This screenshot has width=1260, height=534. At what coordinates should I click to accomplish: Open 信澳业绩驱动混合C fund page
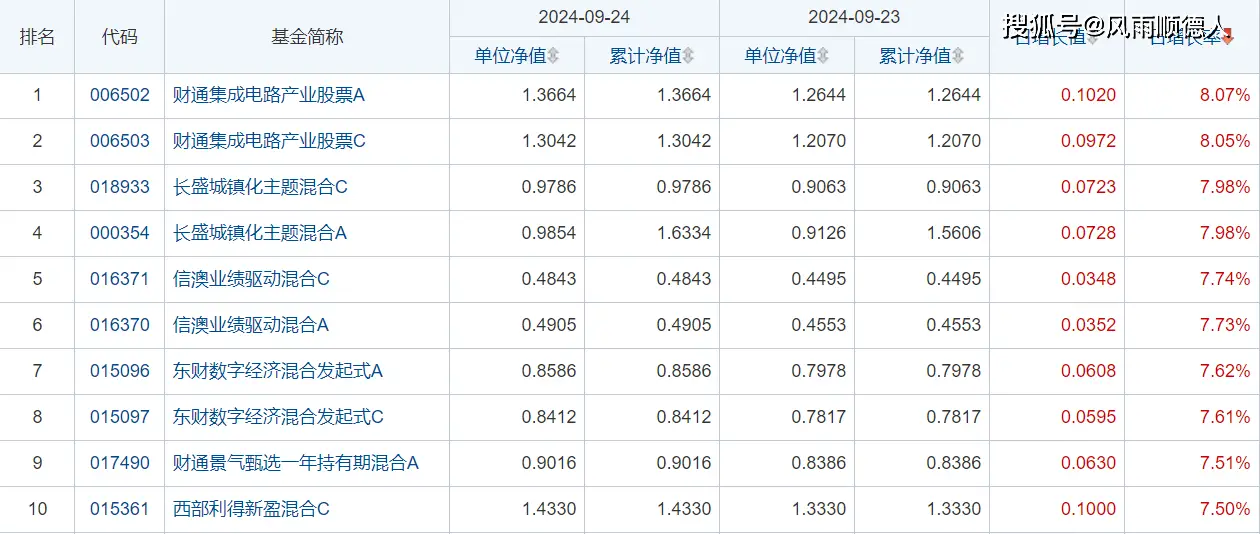(252, 279)
